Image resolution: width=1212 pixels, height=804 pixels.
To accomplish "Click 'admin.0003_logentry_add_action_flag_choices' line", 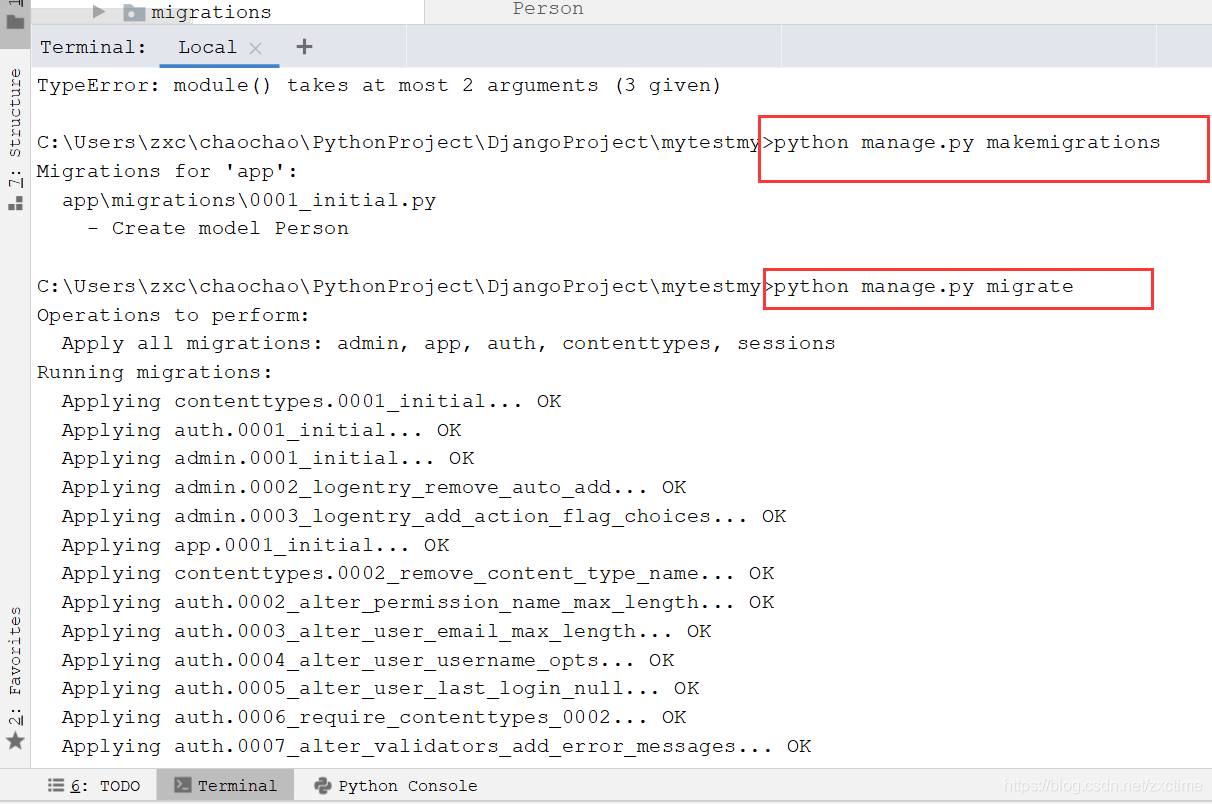I will click(x=424, y=517).
